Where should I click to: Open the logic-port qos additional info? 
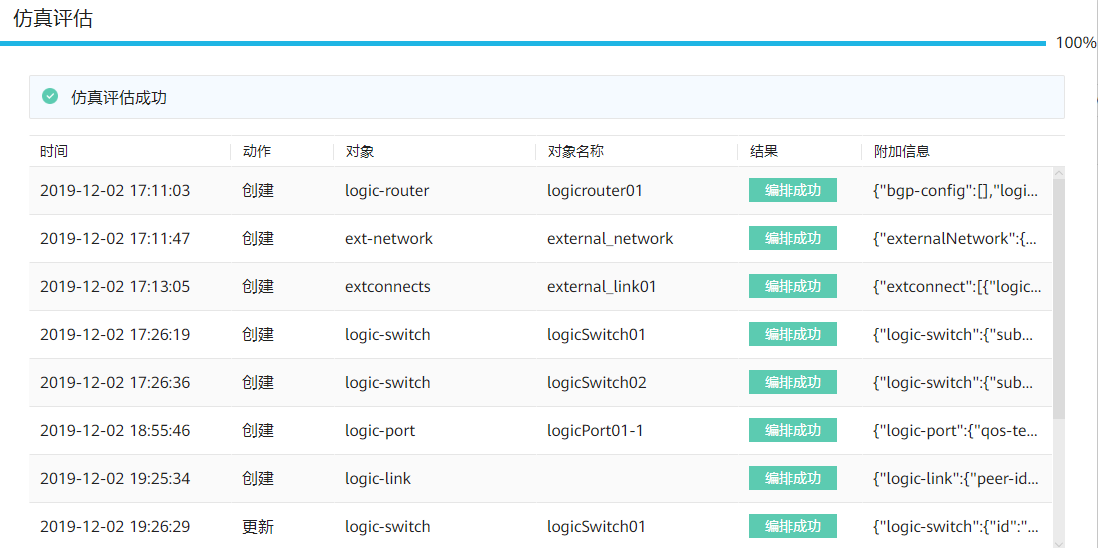click(955, 430)
